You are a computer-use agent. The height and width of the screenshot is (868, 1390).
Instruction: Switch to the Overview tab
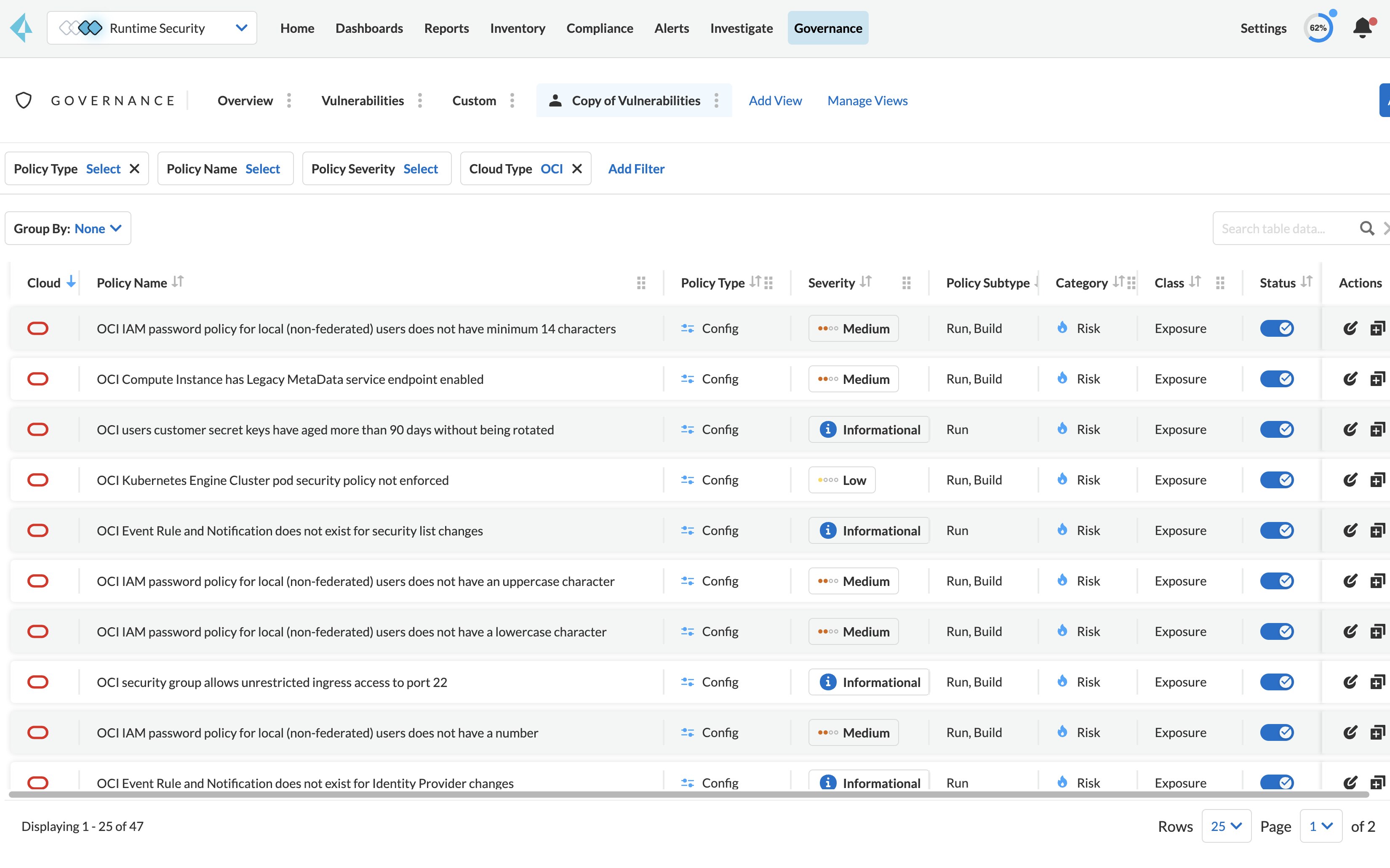[x=245, y=101]
